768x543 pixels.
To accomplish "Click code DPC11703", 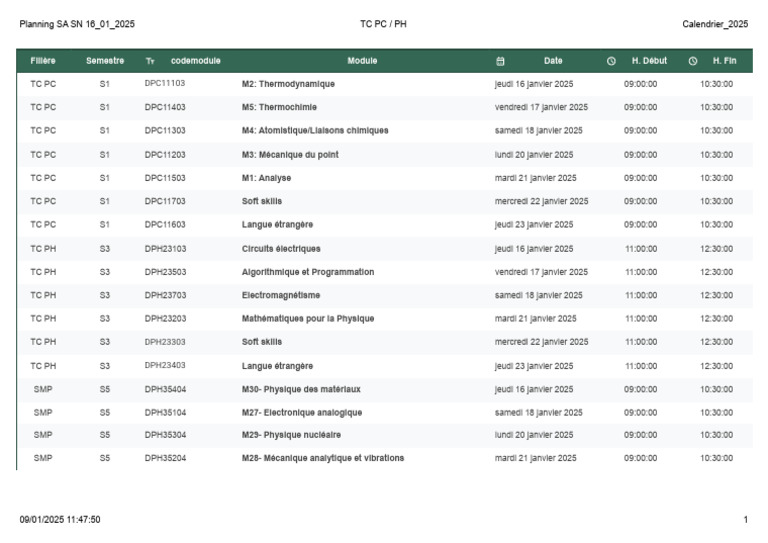I will point(165,201).
